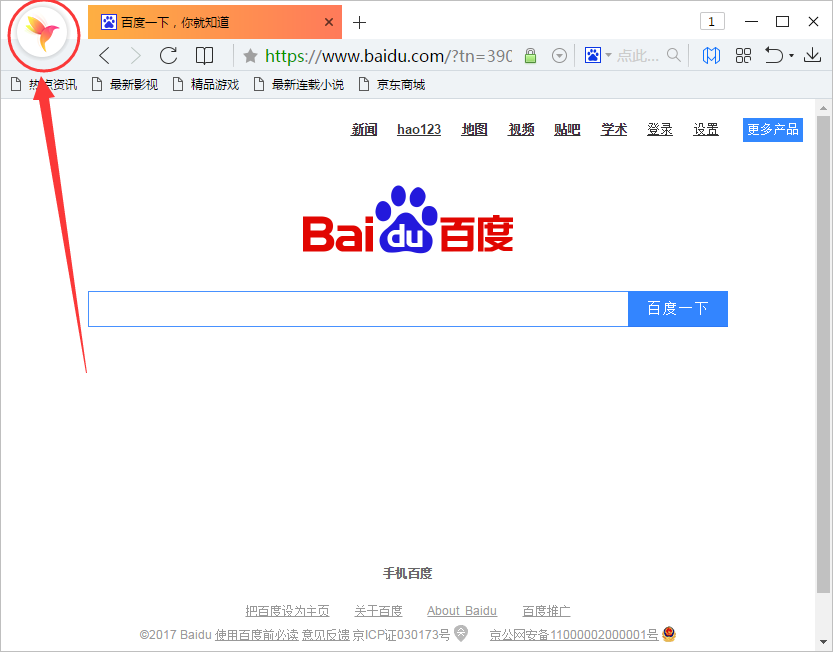The height and width of the screenshot is (652, 833).
Task: Open the hao123 link
Action: tap(418, 129)
